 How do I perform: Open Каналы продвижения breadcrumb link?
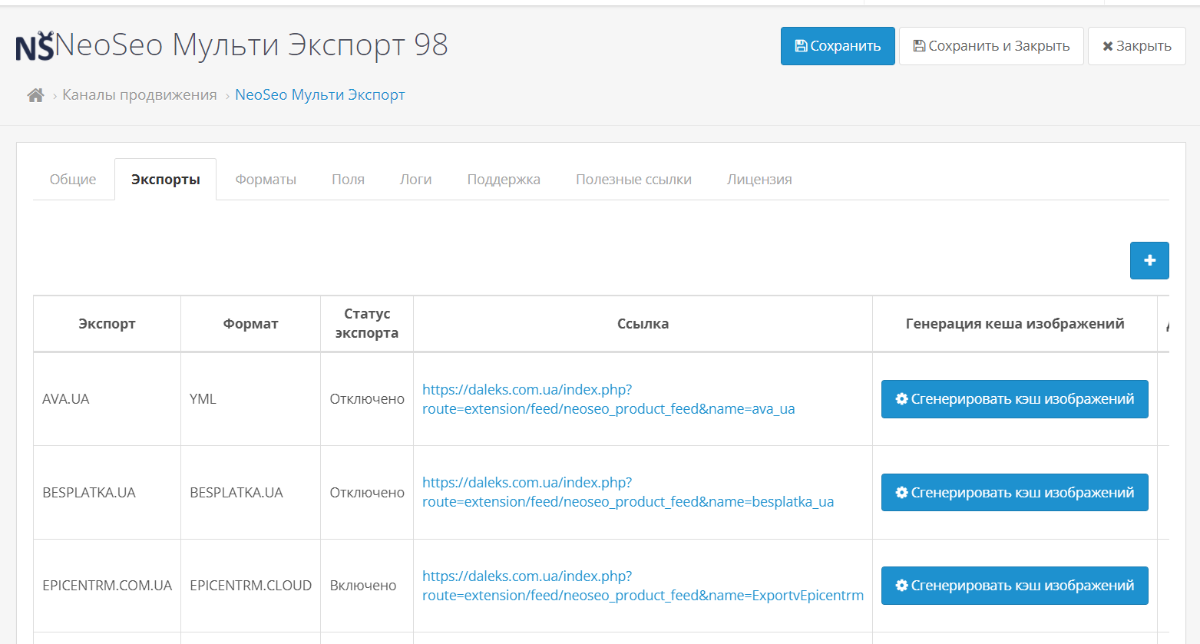pos(140,95)
